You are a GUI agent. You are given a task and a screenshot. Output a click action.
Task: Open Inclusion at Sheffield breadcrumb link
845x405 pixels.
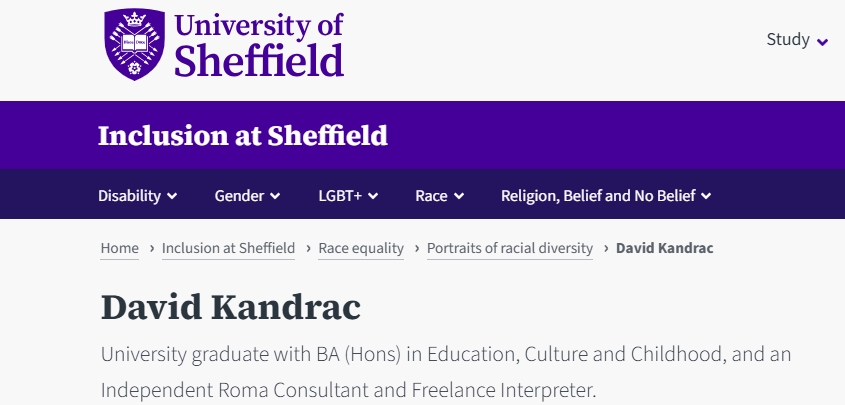(x=228, y=248)
